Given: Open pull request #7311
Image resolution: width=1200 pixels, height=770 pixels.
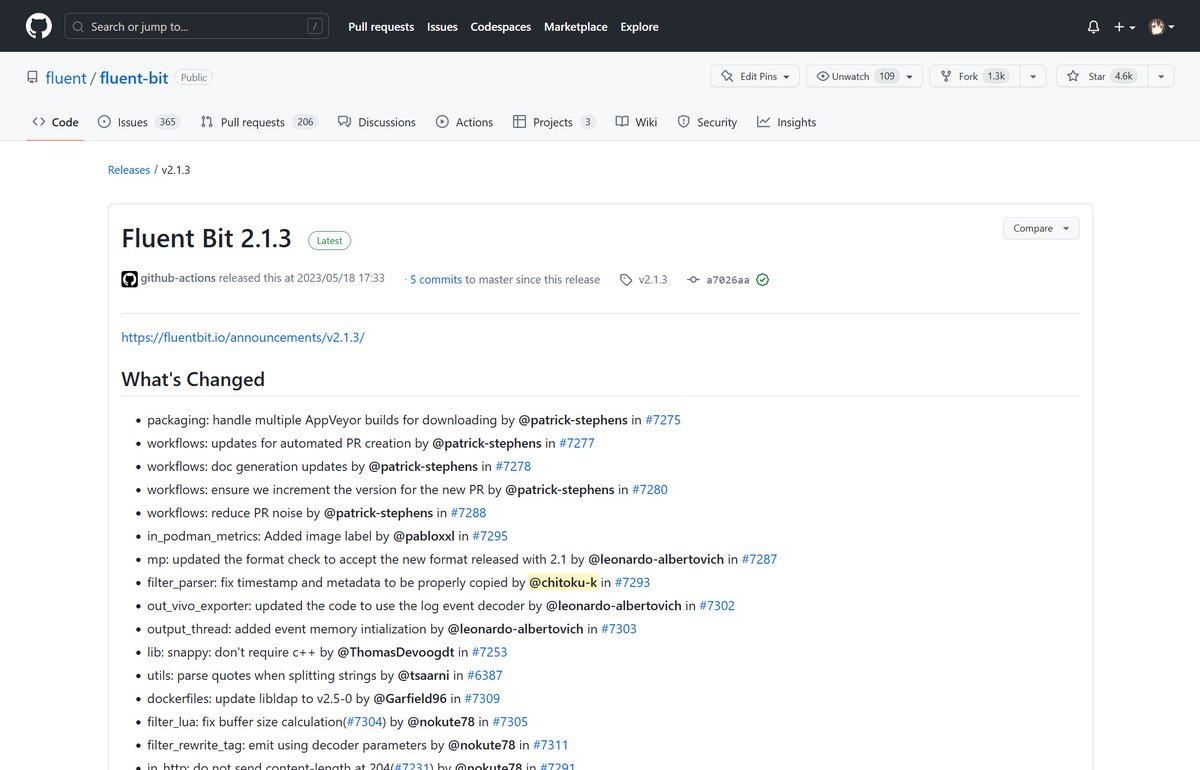Looking at the screenshot, I should pyautogui.click(x=551, y=745).
